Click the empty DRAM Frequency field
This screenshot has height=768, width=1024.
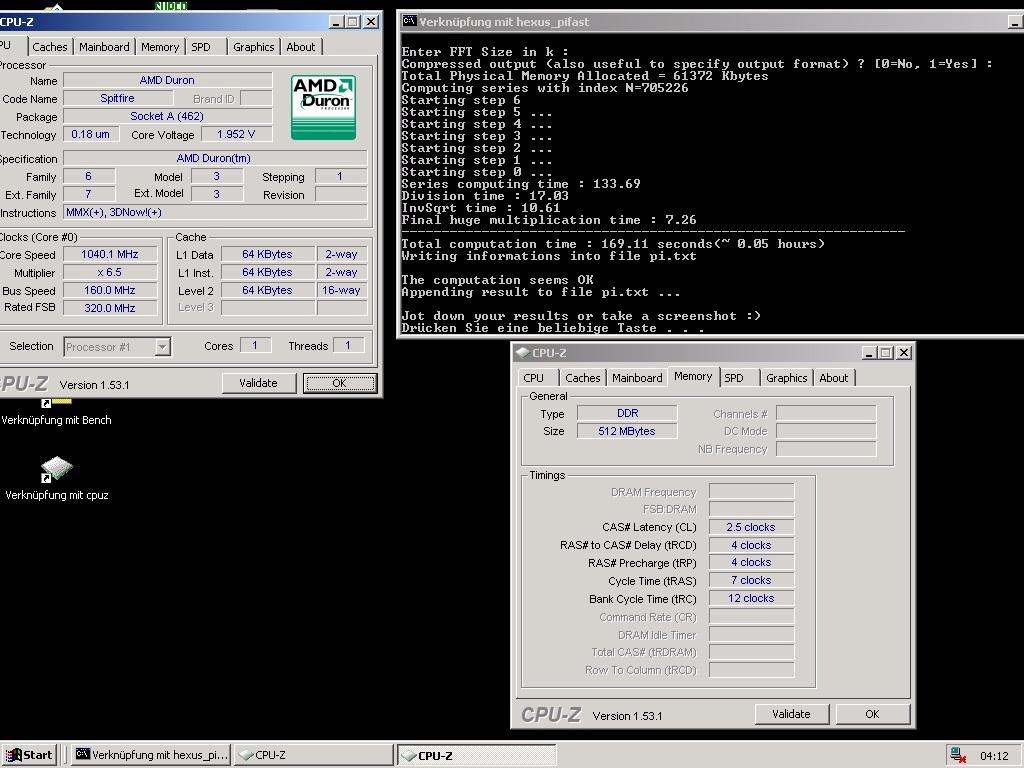[x=751, y=492]
